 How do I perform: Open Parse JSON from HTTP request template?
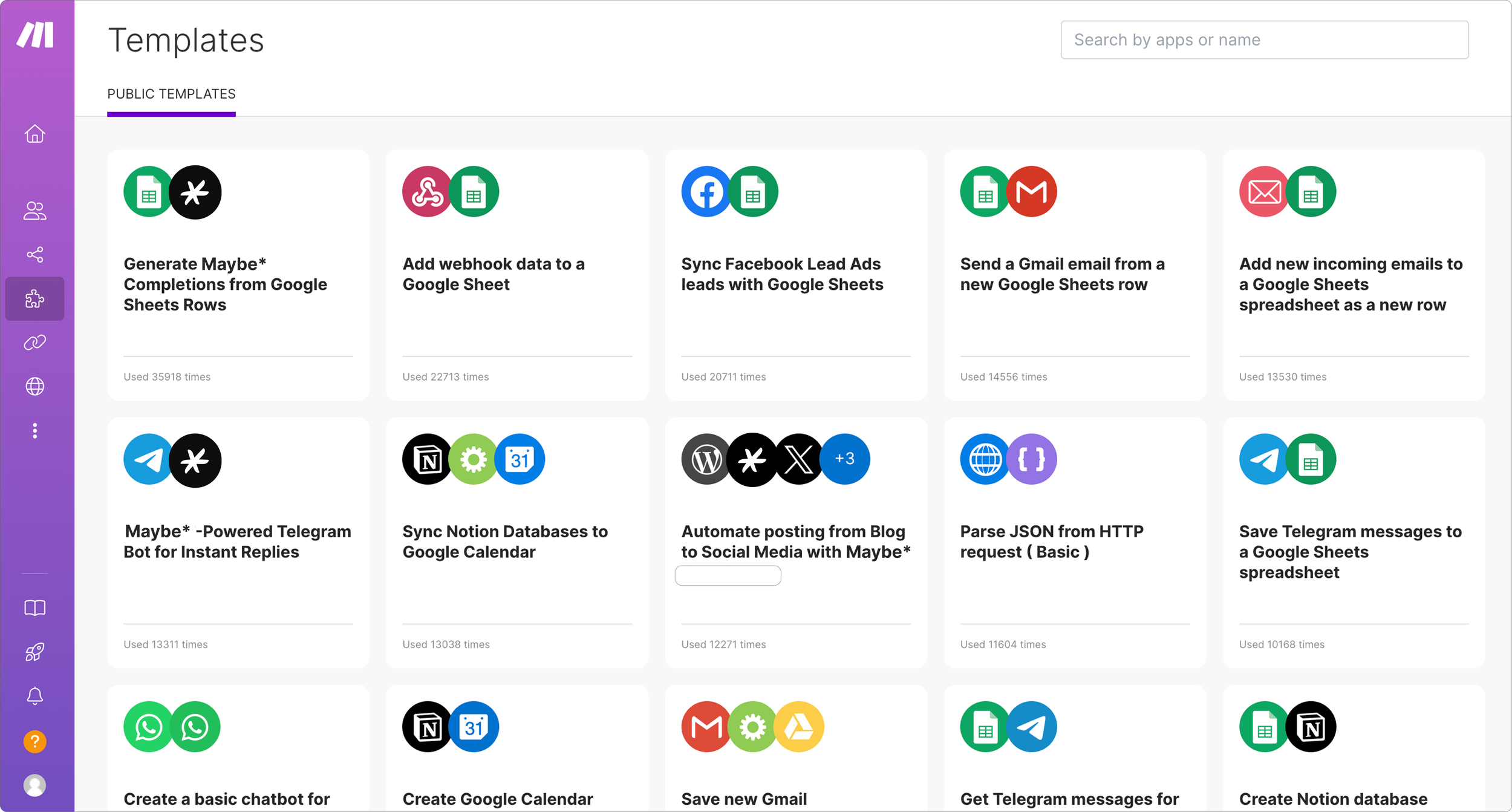pyautogui.click(x=1051, y=542)
